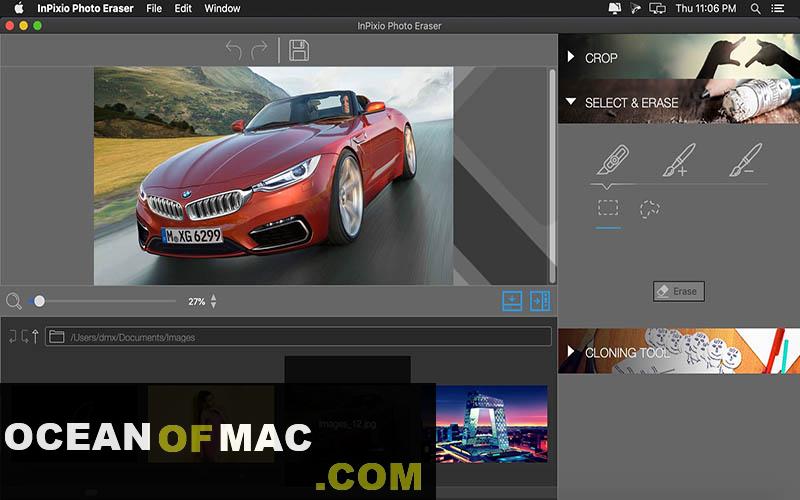
Task: Select the brush plus tool
Action: [679, 160]
